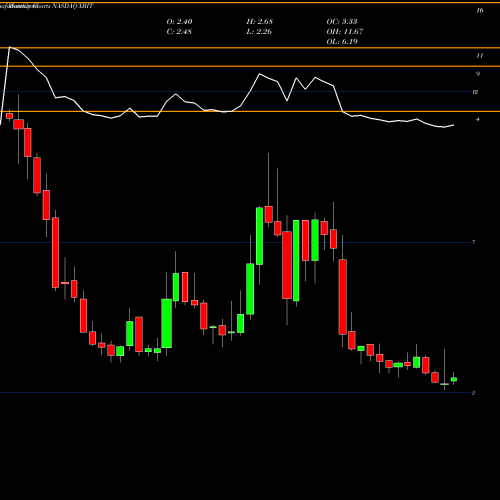Viewport: 500px width, 500px height.
Task: Select the 'C: 2.48' close price value
Action: 179,32
